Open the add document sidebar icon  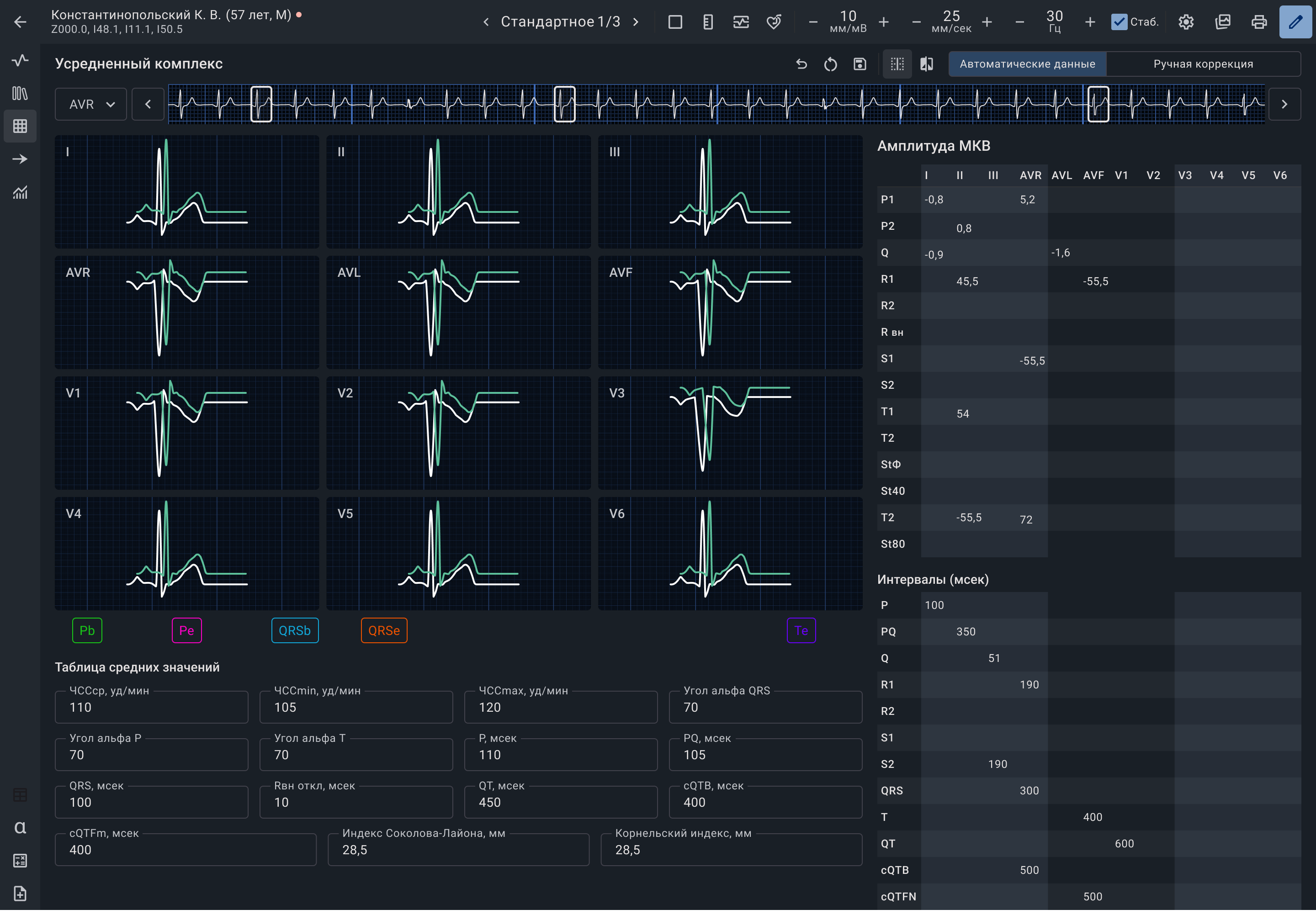pyautogui.click(x=20, y=893)
